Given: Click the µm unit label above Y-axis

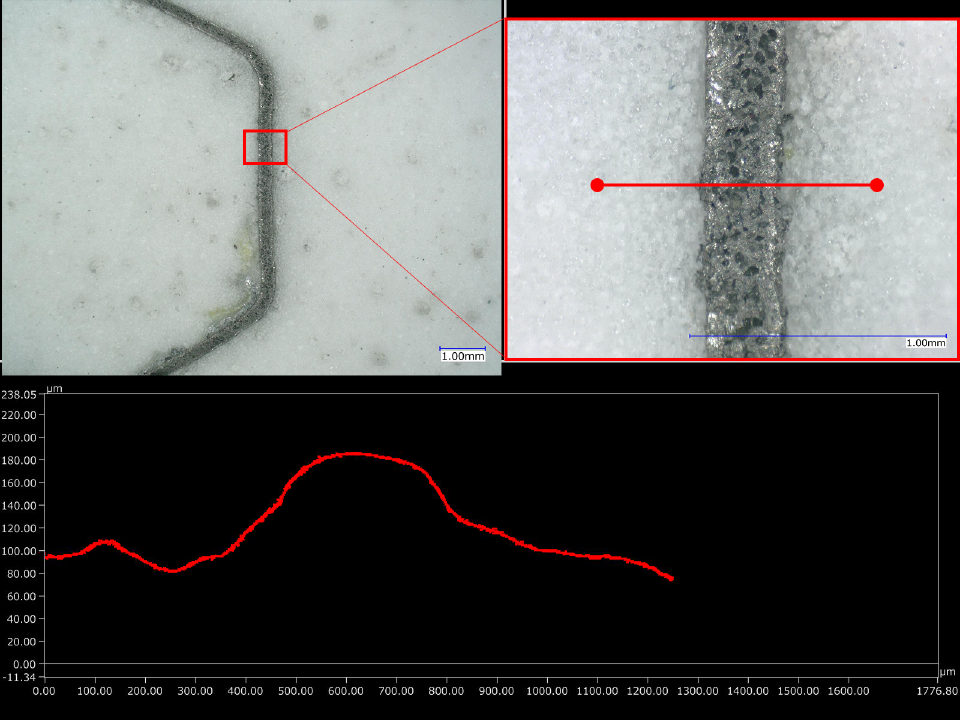Looking at the screenshot, I should coord(55,387).
